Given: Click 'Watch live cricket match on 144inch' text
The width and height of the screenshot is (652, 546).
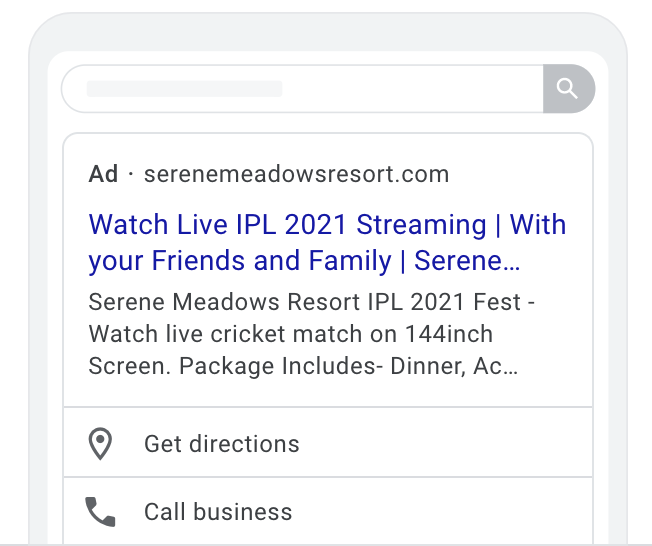Looking at the screenshot, I should click(x=291, y=334).
